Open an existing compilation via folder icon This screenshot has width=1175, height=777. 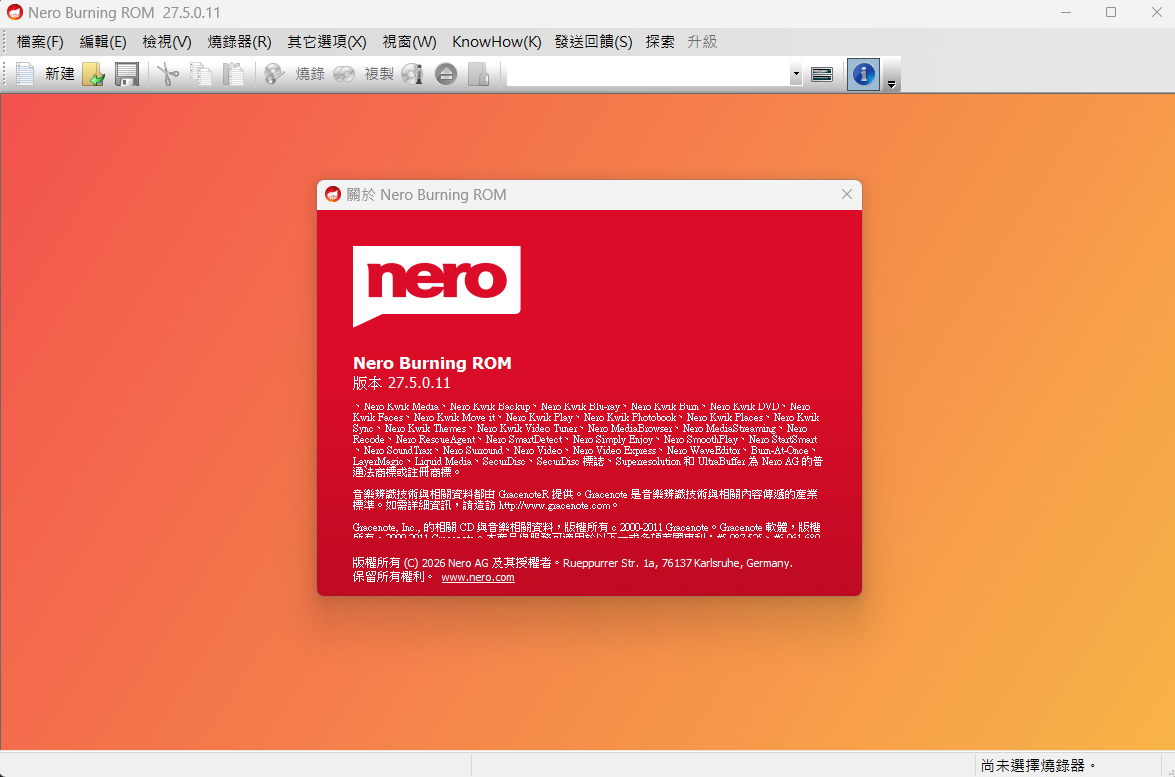tap(94, 73)
